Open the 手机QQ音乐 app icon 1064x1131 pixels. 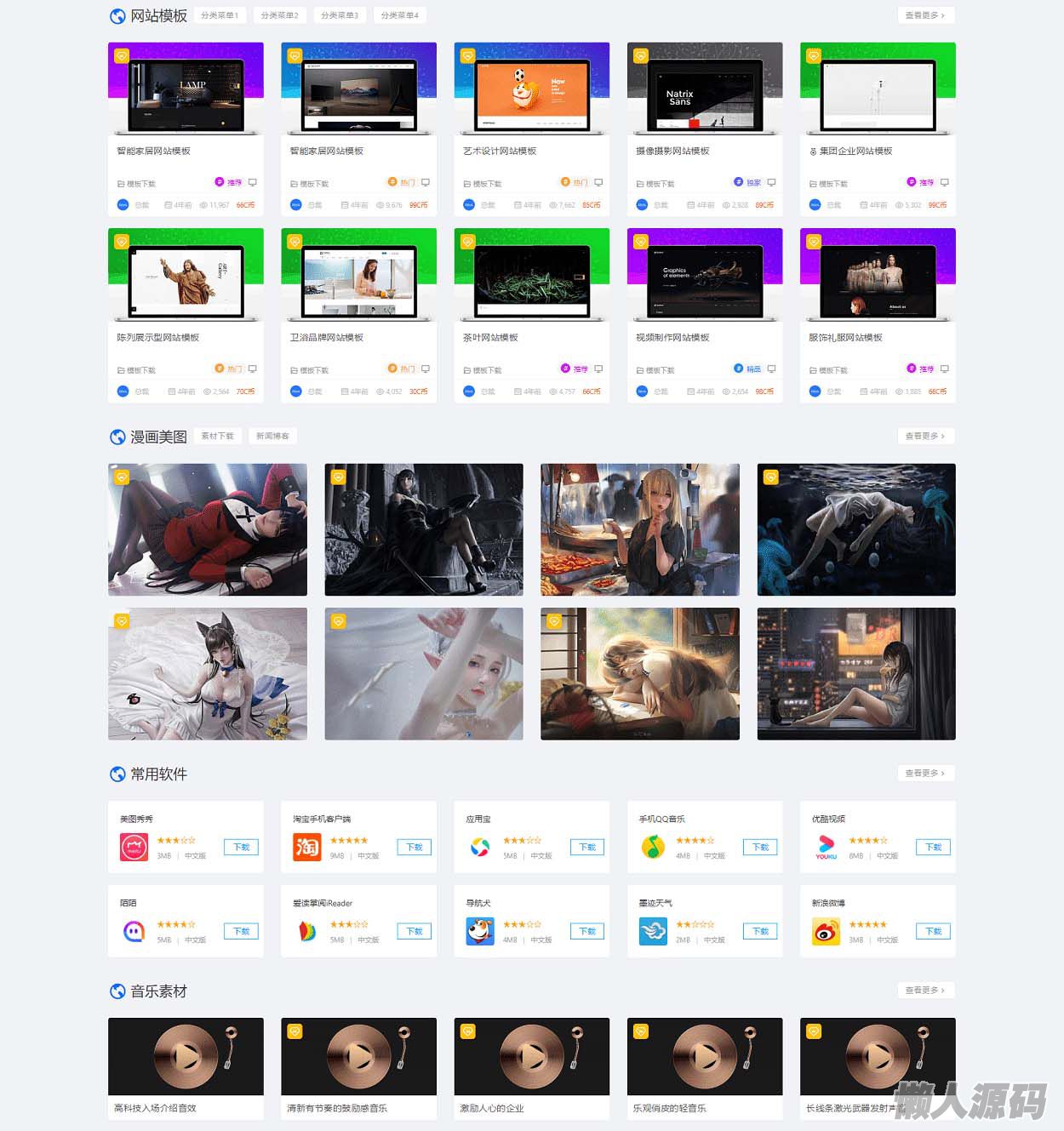pyautogui.click(x=653, y=847)
